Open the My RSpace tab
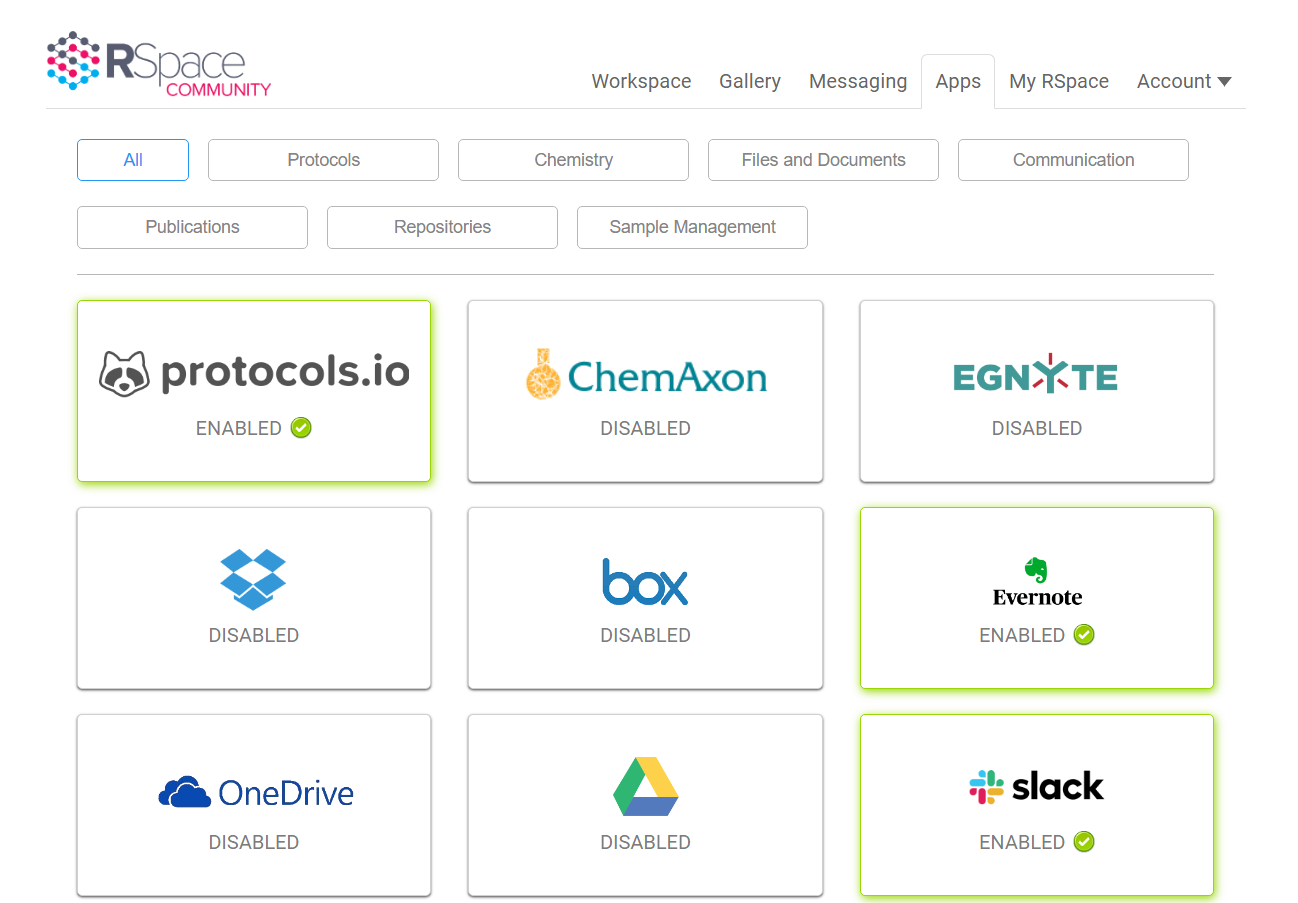 [x=1059, y=81]
